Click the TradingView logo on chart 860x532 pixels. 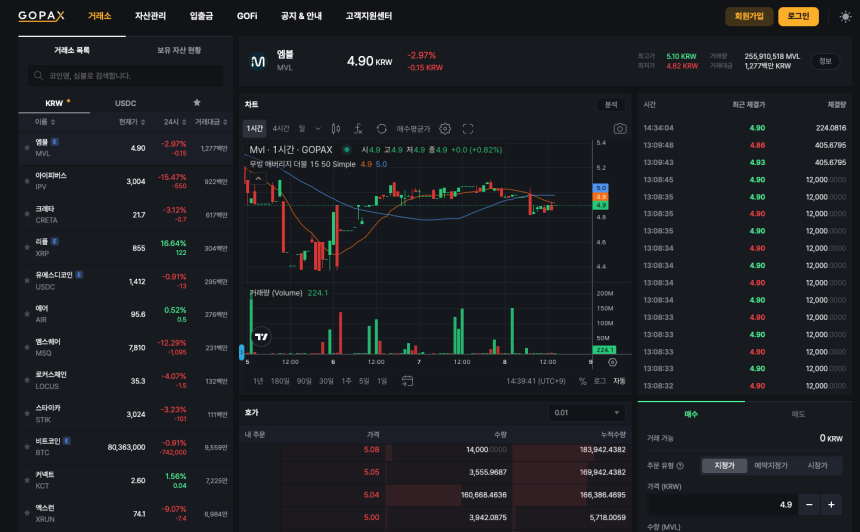coord(262,337)
